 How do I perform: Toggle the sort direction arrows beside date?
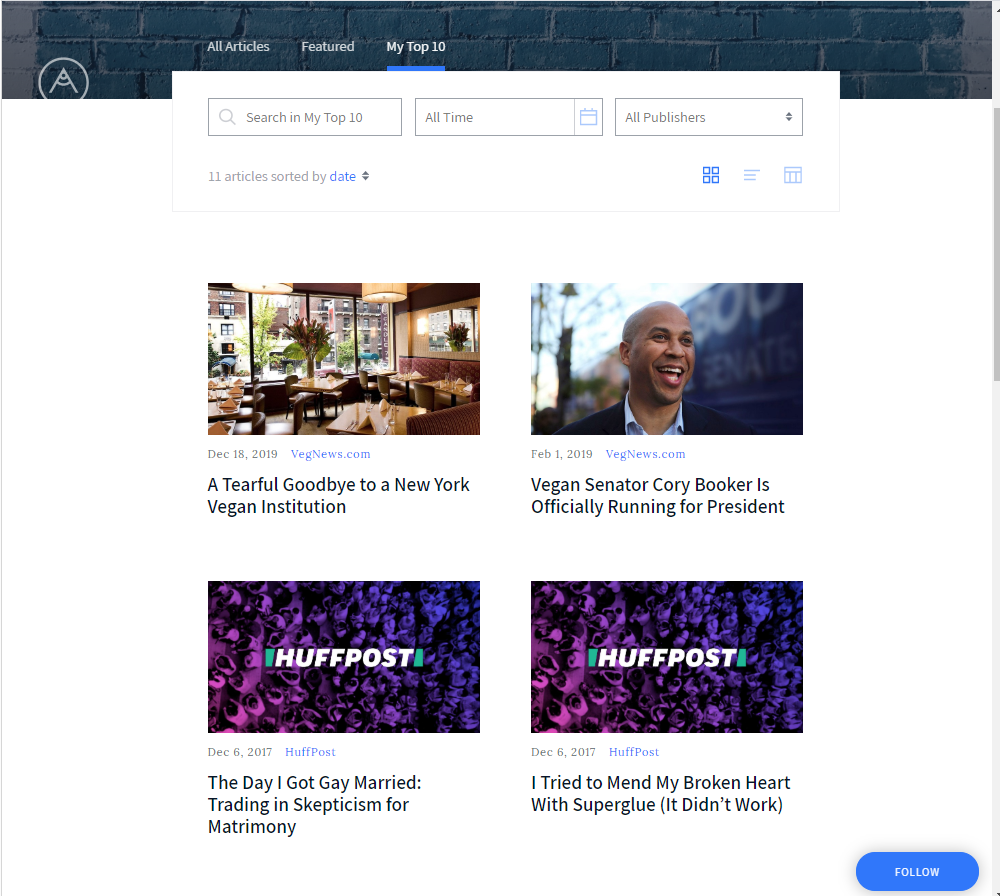point(365,176)
